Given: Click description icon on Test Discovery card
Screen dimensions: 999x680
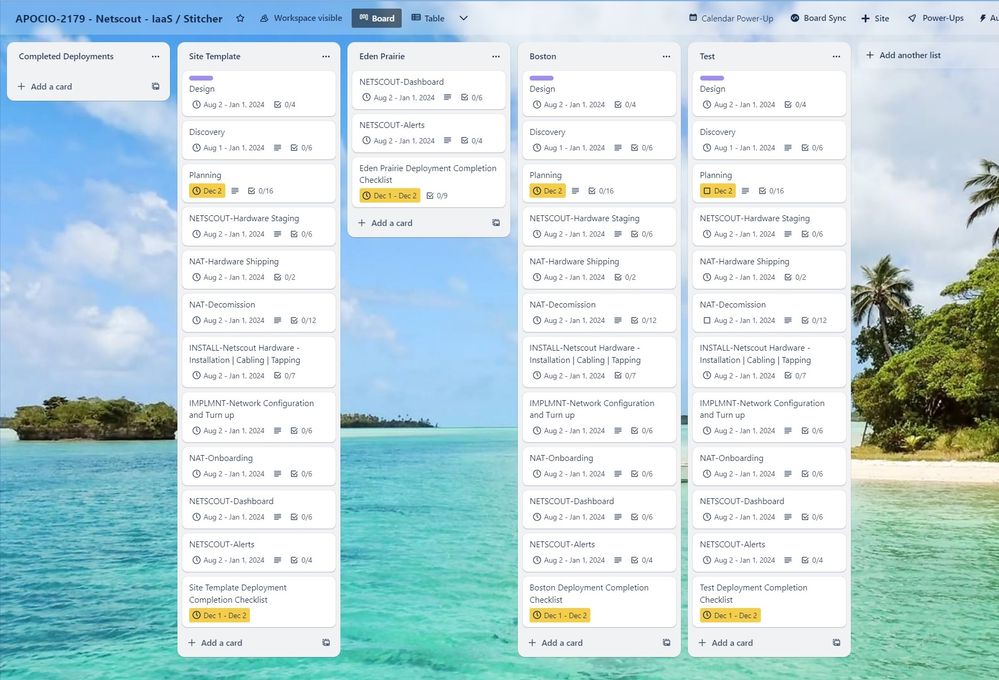Looking at the screenshot, I should [x=787, y=148].
